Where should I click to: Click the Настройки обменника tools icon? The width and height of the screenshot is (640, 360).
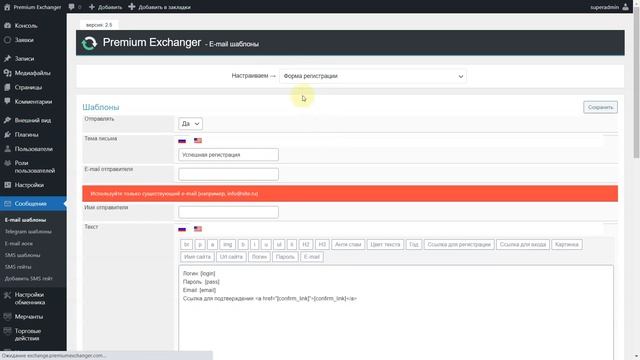7,295
